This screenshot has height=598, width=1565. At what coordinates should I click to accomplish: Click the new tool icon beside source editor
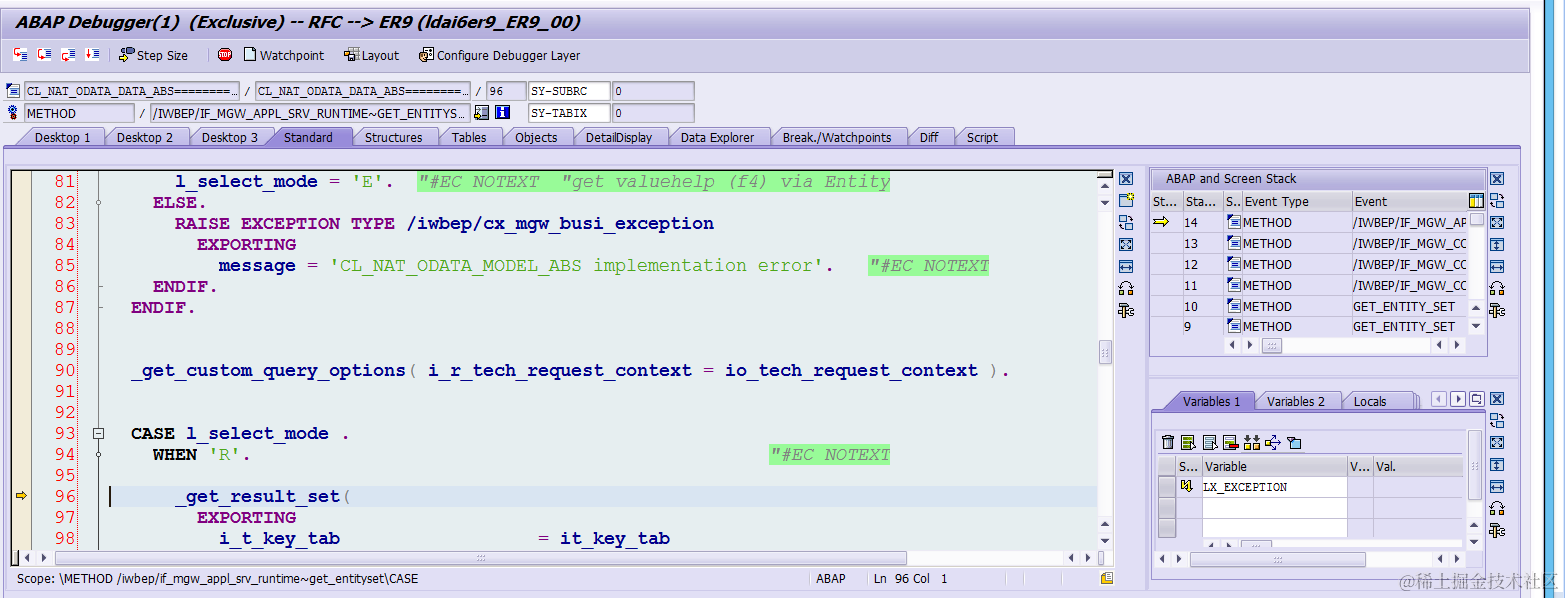(1126, 200)
